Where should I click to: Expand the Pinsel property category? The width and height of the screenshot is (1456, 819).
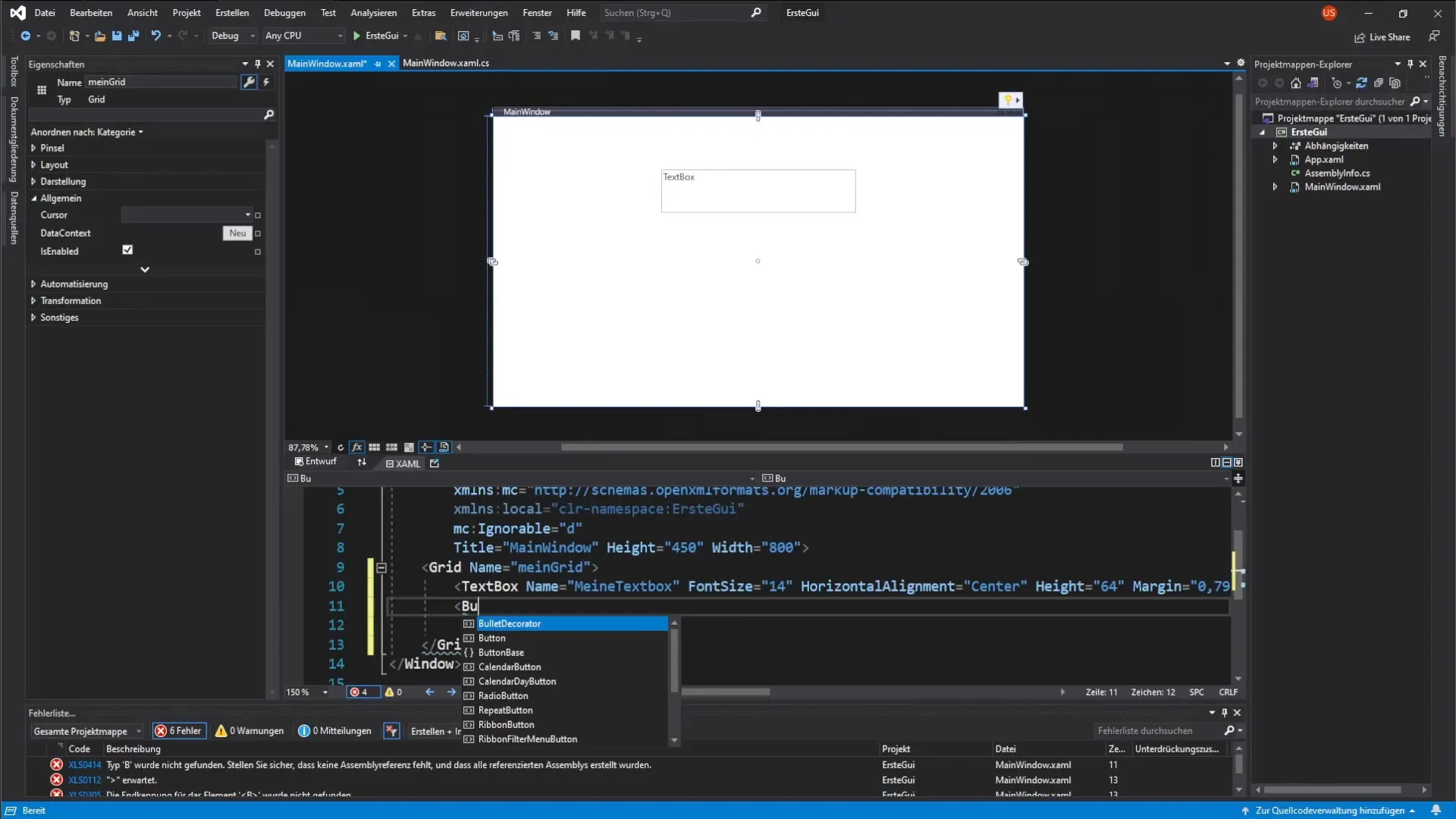point(33,148)
